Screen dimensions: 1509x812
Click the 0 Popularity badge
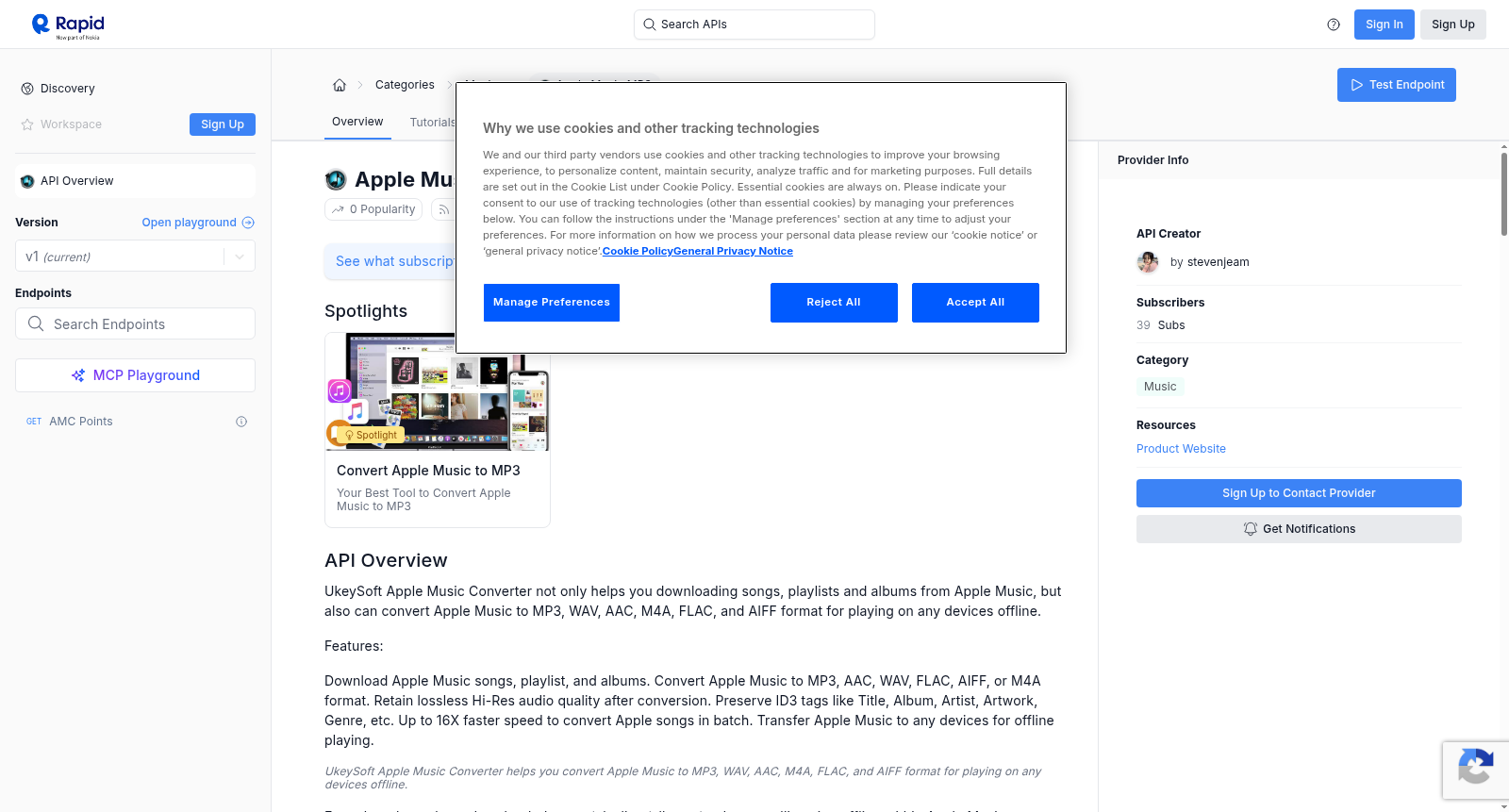pos(374,209)
